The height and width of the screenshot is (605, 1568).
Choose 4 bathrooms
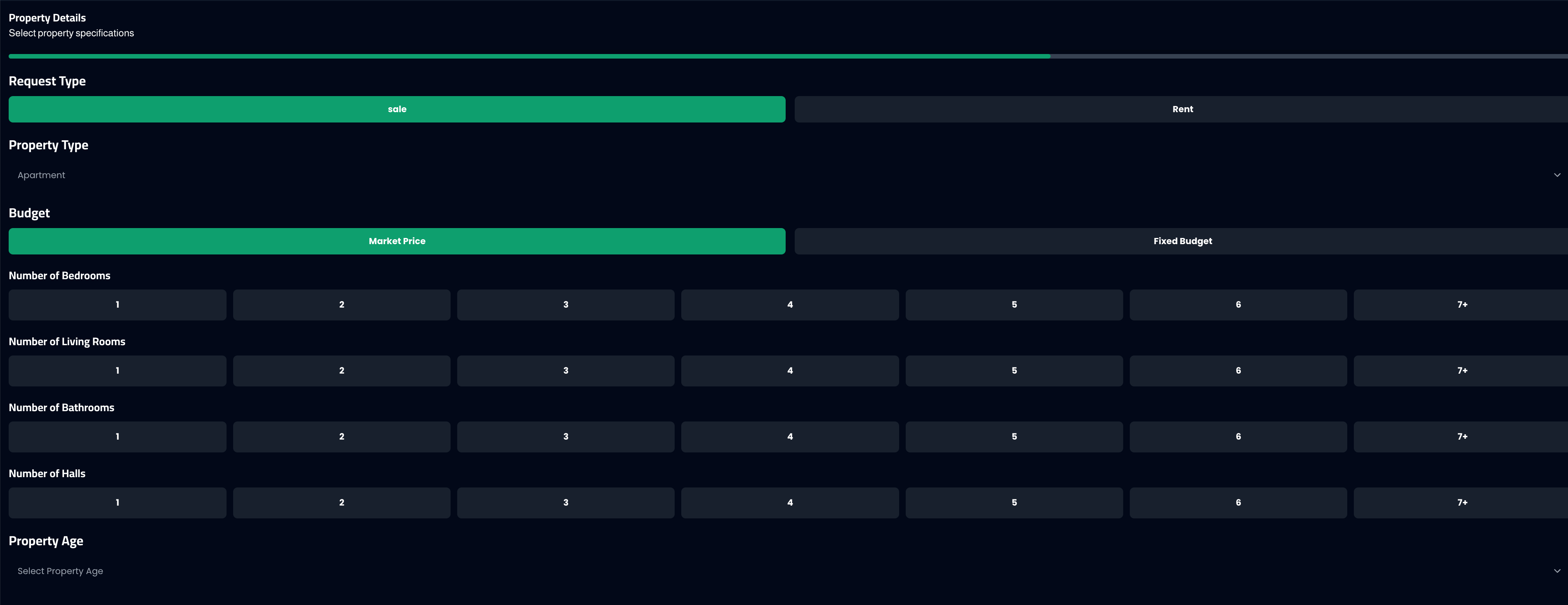click(x=789, y=436)
